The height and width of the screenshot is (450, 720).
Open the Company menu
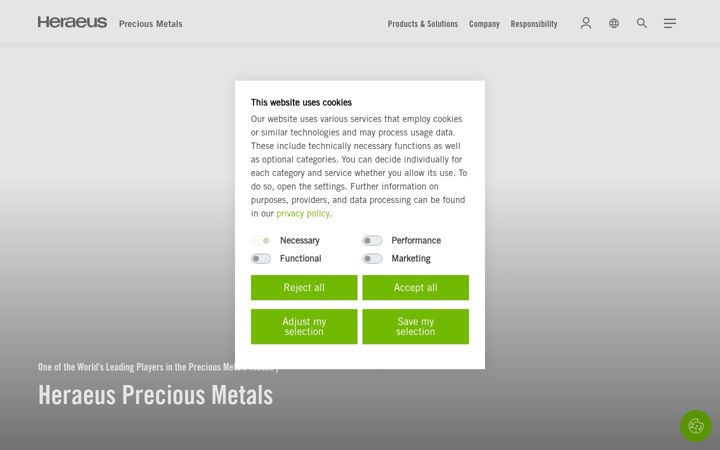(484, 24)
